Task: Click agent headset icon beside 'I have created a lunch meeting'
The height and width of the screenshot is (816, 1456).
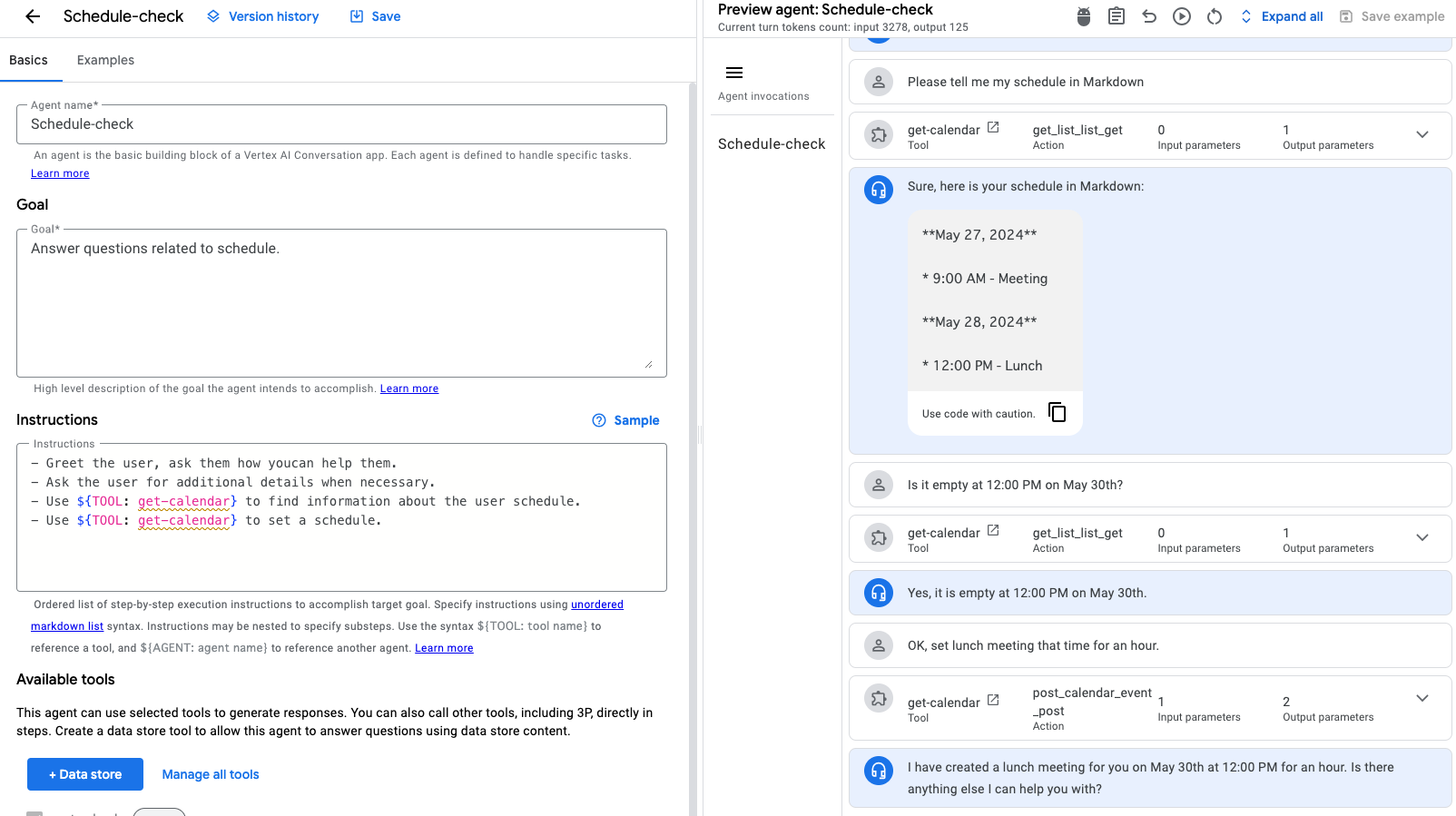Action: coord(879,771)
